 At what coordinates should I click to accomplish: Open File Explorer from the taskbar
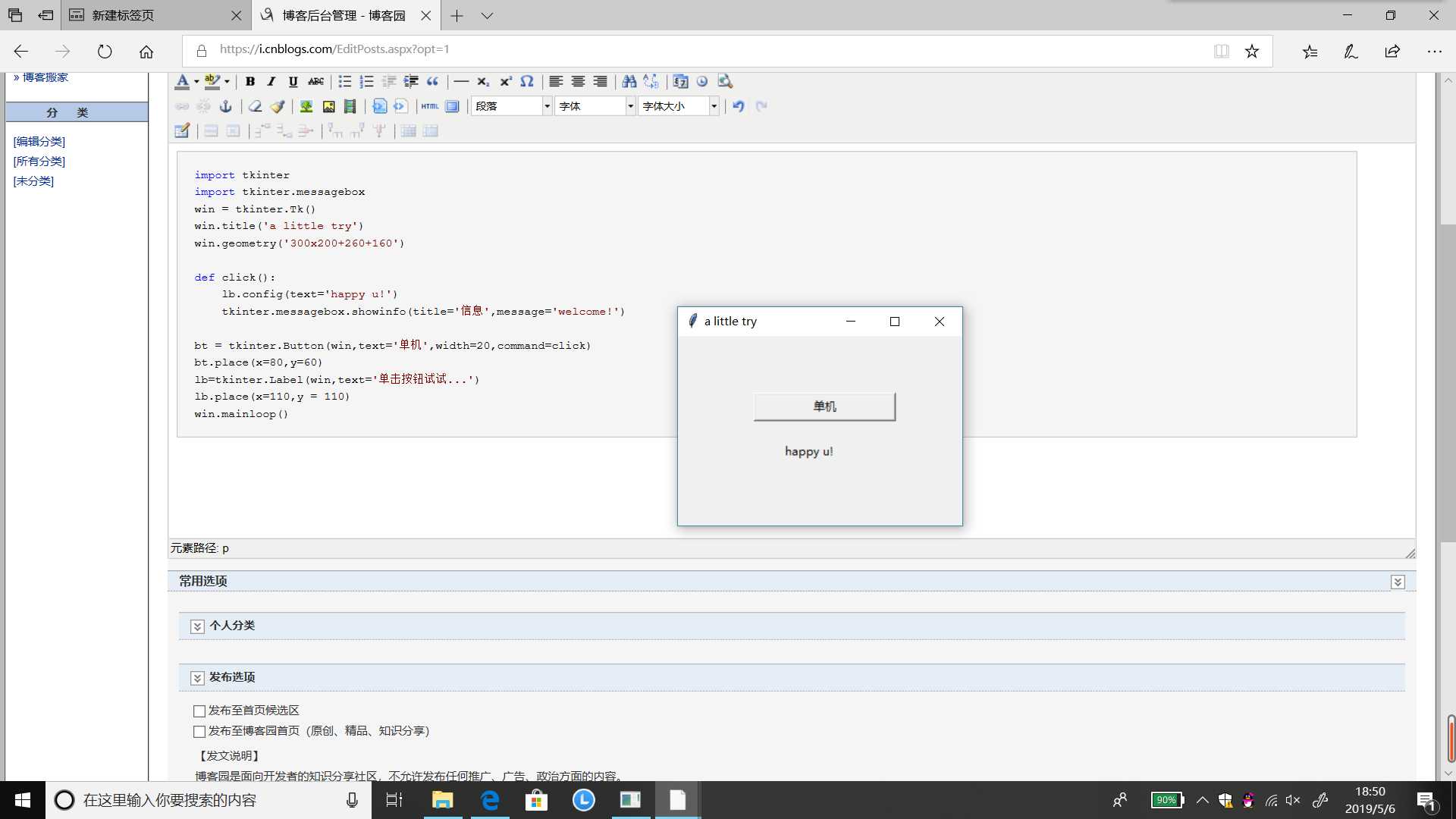tap(442, 800)
